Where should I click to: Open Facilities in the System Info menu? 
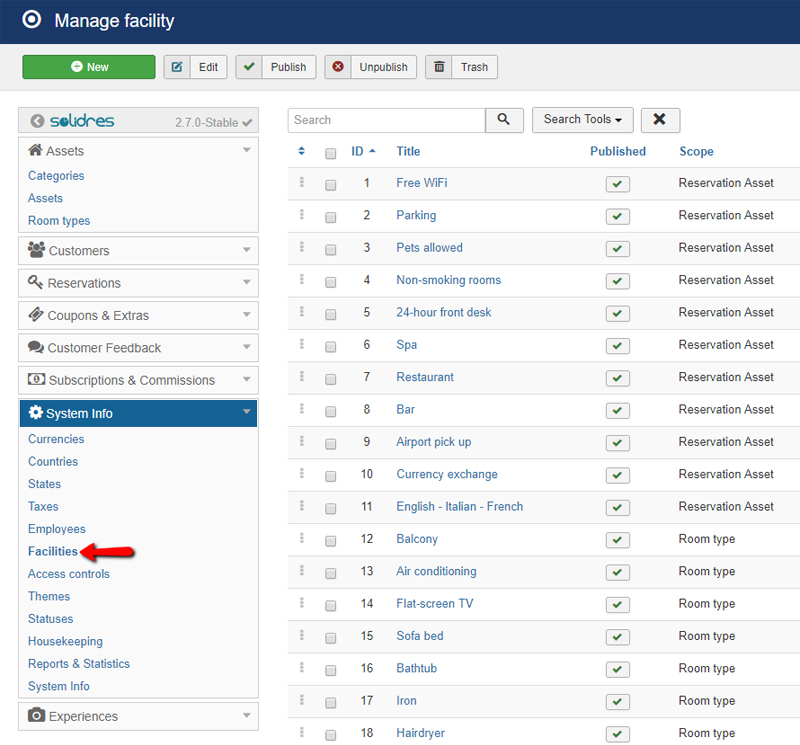pos(52,551)
